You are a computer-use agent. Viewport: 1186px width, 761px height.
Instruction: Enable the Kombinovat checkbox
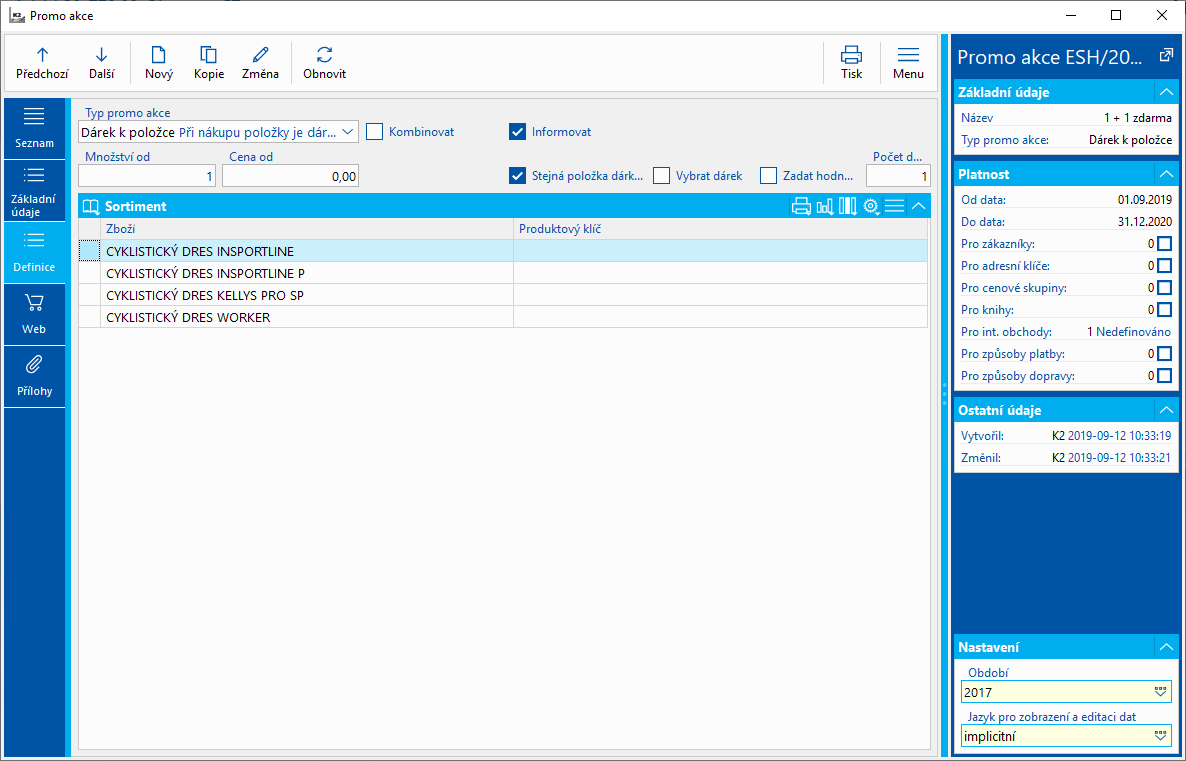(x=375, y=131)
